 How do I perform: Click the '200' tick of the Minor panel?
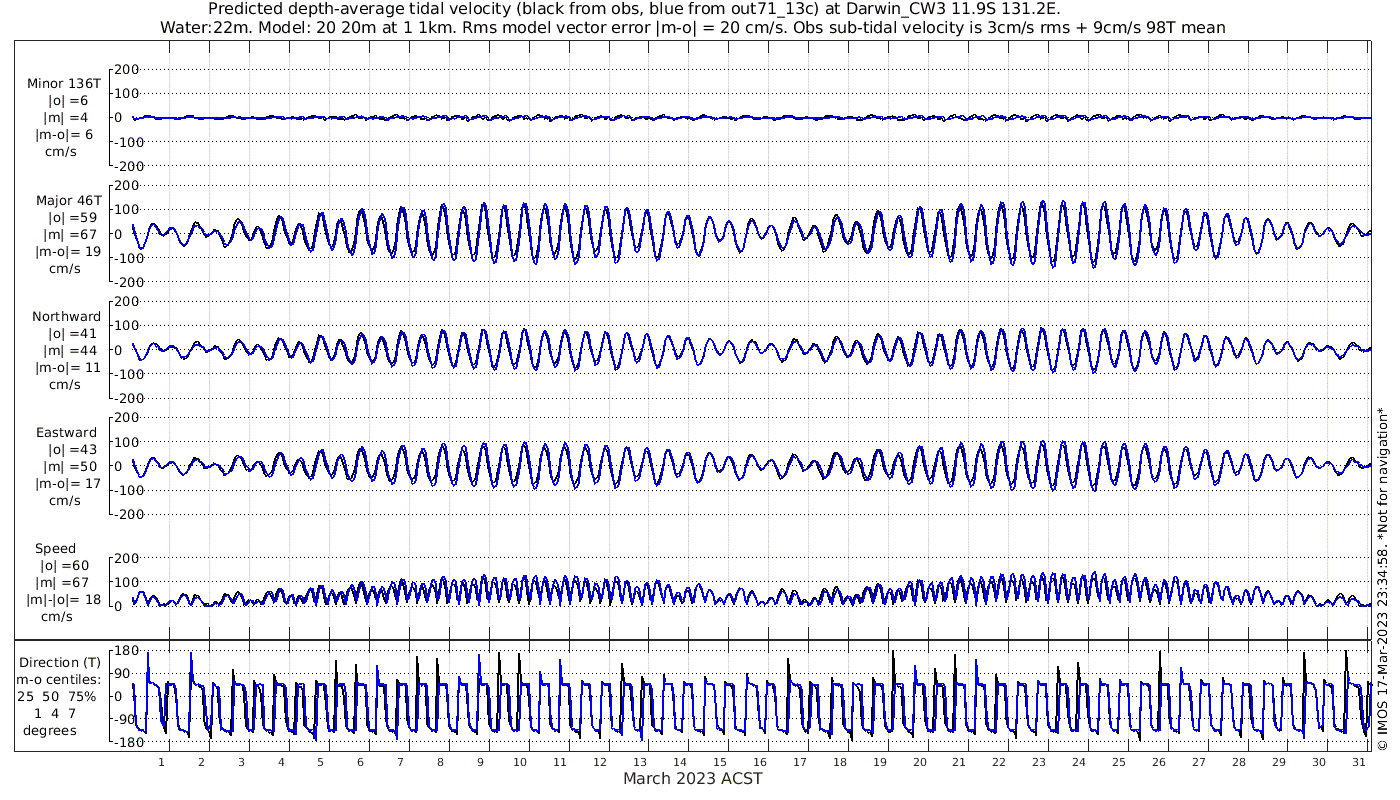[126, 69]
